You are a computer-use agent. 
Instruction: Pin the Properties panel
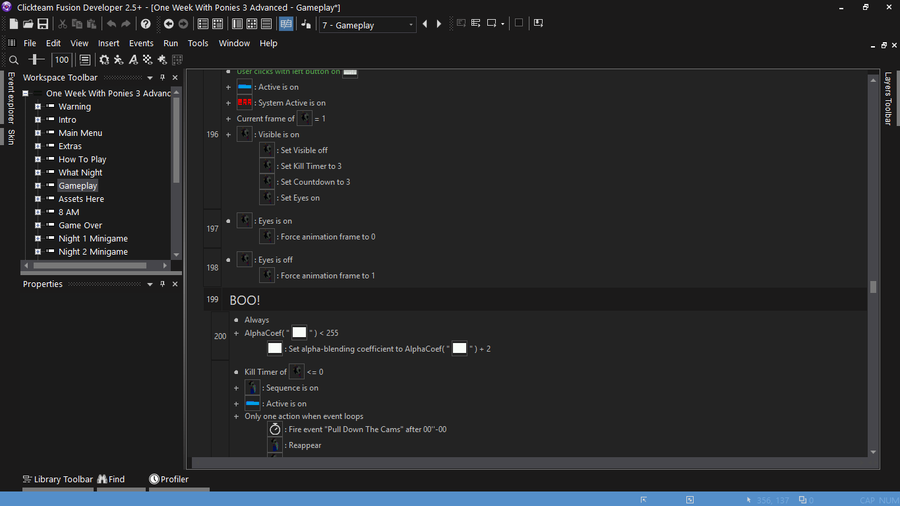162,284
